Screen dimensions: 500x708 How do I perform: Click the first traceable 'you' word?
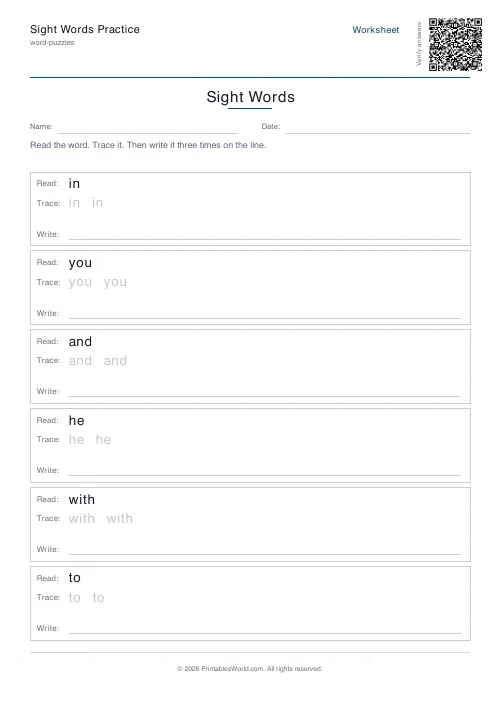pyautogui.click(x=80, y=282)
